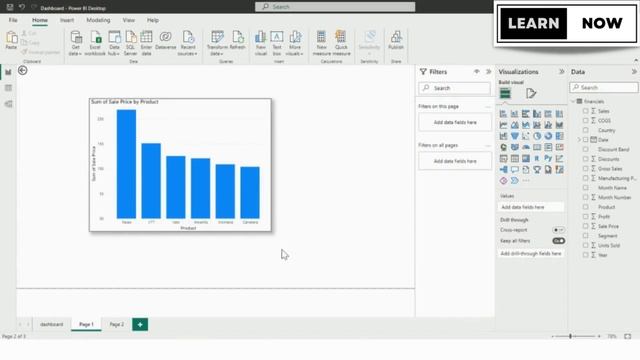Select the Pie chart visualization icon
The image size is (640, 360).
click(537, 136)
